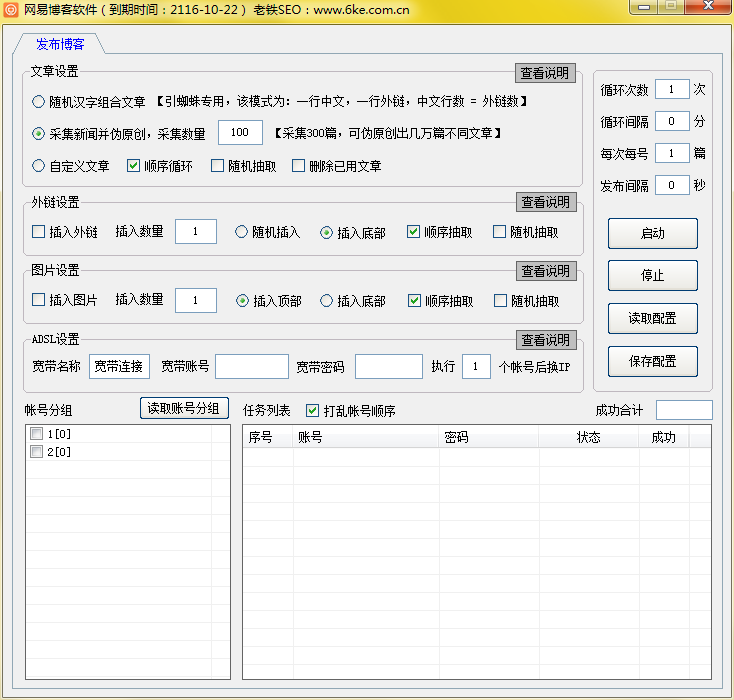Click the 状态 column header
734x700 pixels.
pyautogui.click(x=588, y=437)
